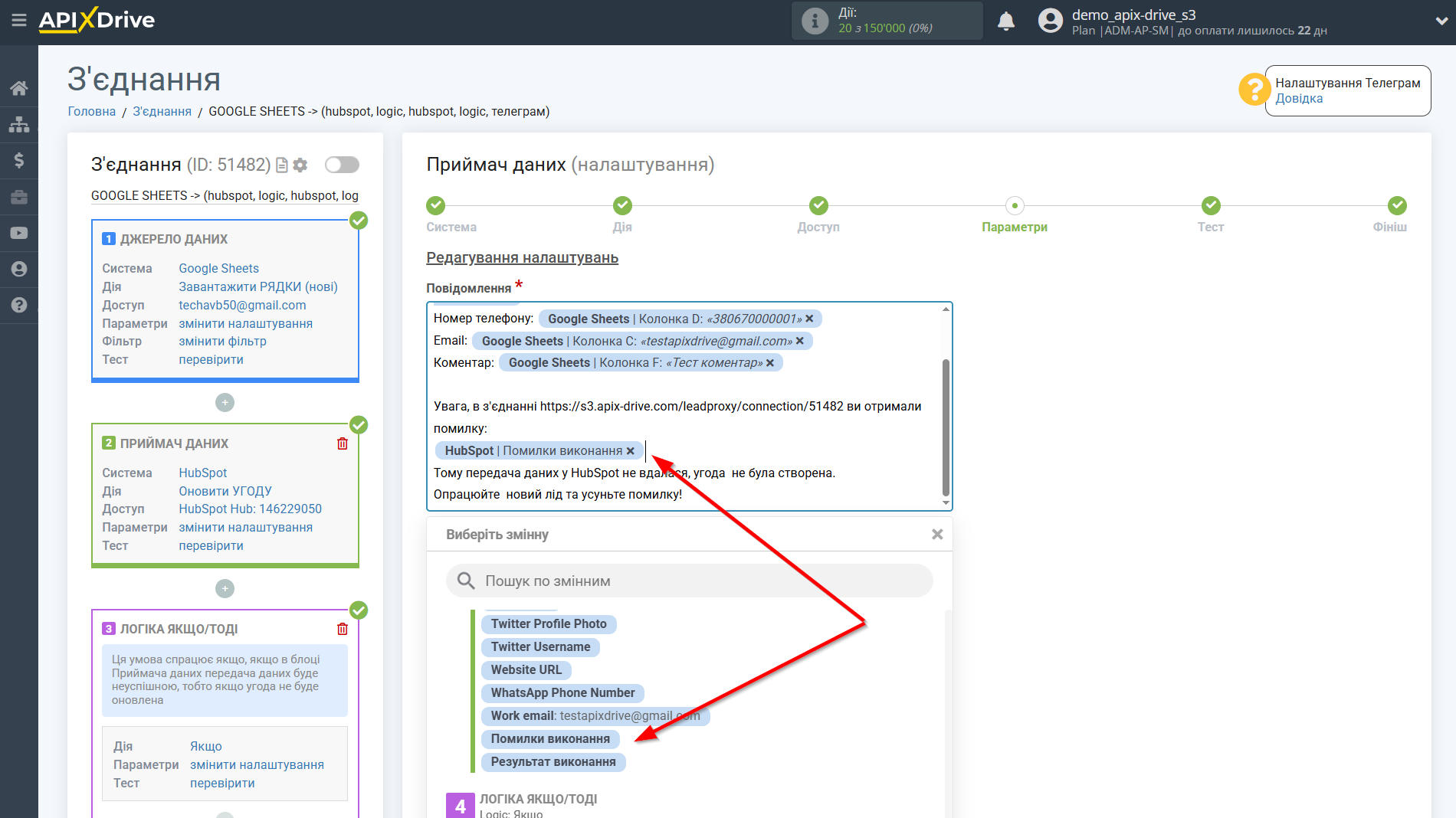Image resolution: width=1456 pixels, height=818 pixels.
Task: Open notifications bell
Action: [x=1006, y=21]
